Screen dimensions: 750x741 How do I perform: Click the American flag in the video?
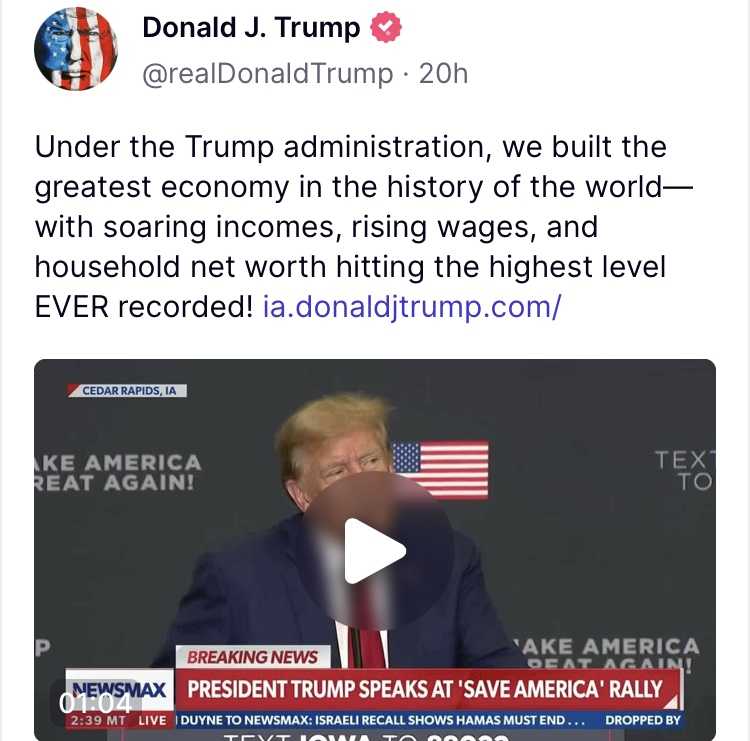pyautogui.click(x=440, y=470)
